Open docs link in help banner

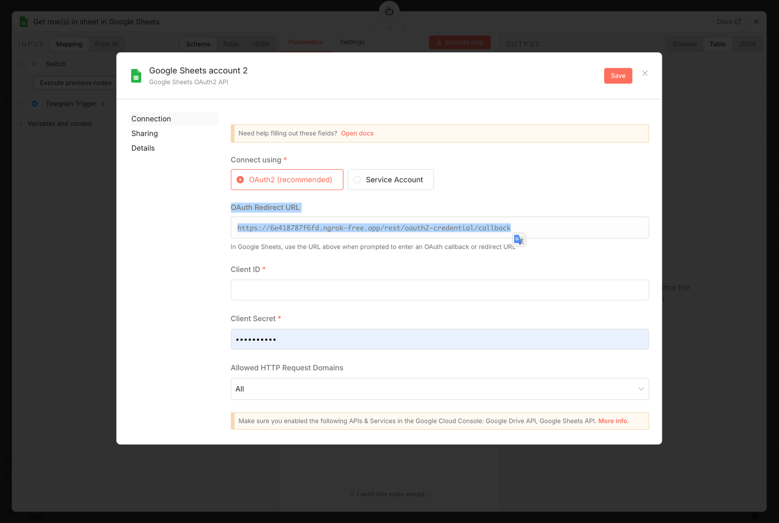[x=357, y=133]
